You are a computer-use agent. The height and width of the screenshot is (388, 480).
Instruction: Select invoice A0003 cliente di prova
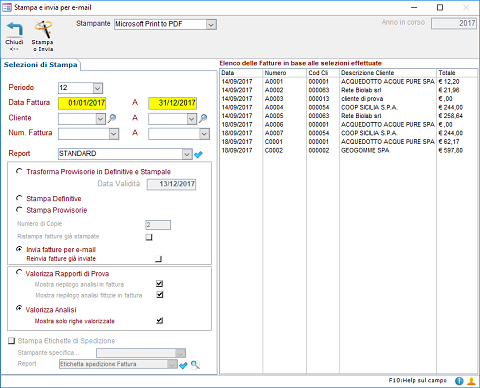[x=348, y=99]
